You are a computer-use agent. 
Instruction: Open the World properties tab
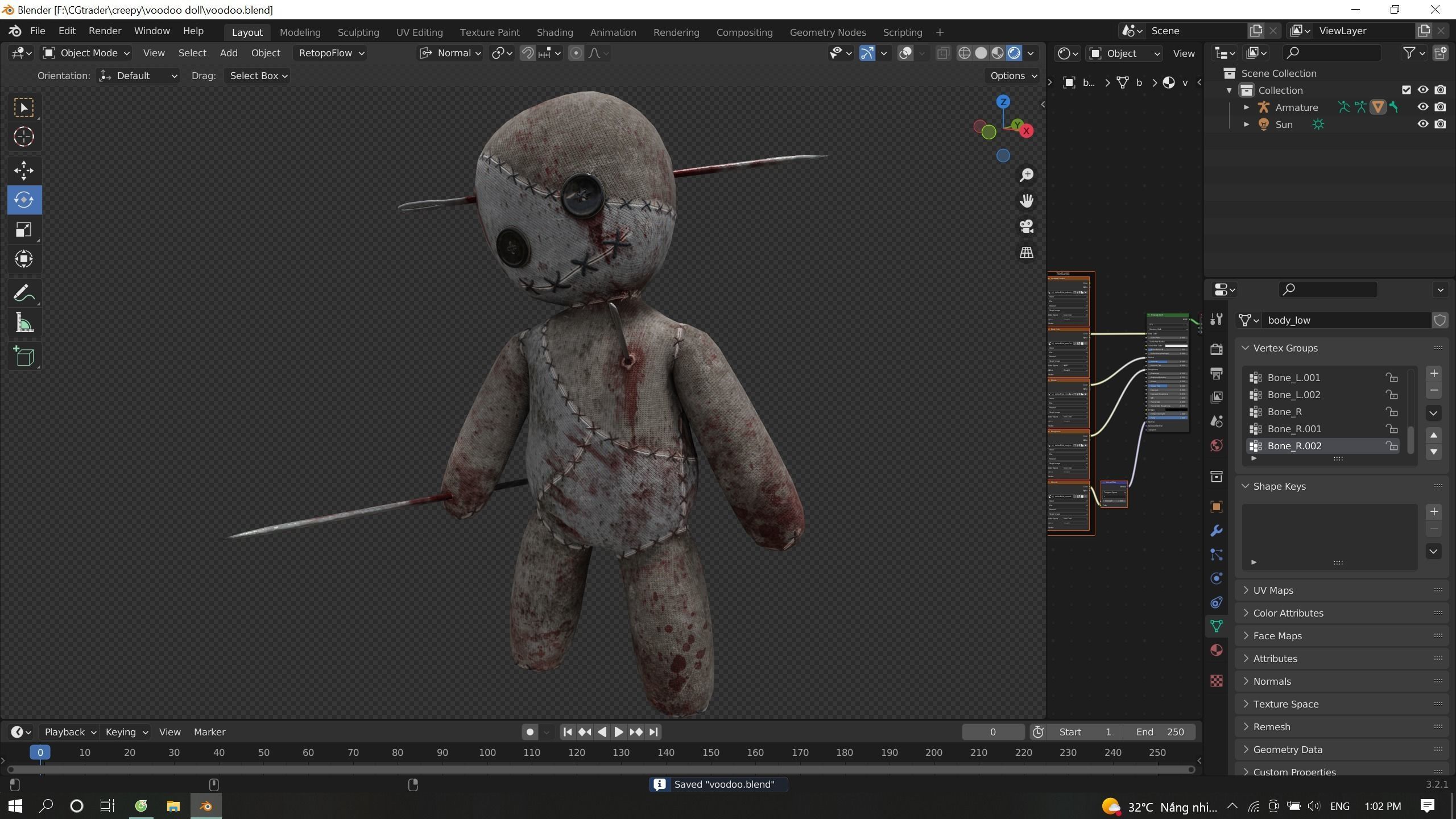pyautogui.click(x=1217, y=445)
